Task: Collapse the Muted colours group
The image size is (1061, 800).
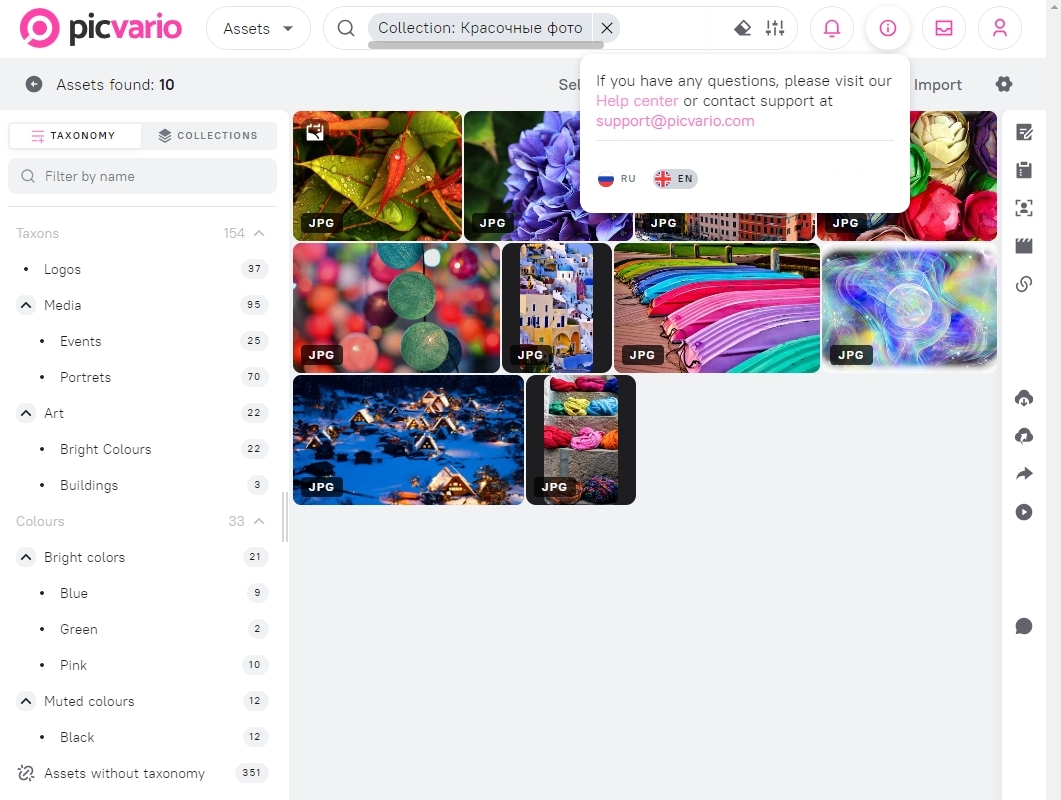Action: (26, 701)
